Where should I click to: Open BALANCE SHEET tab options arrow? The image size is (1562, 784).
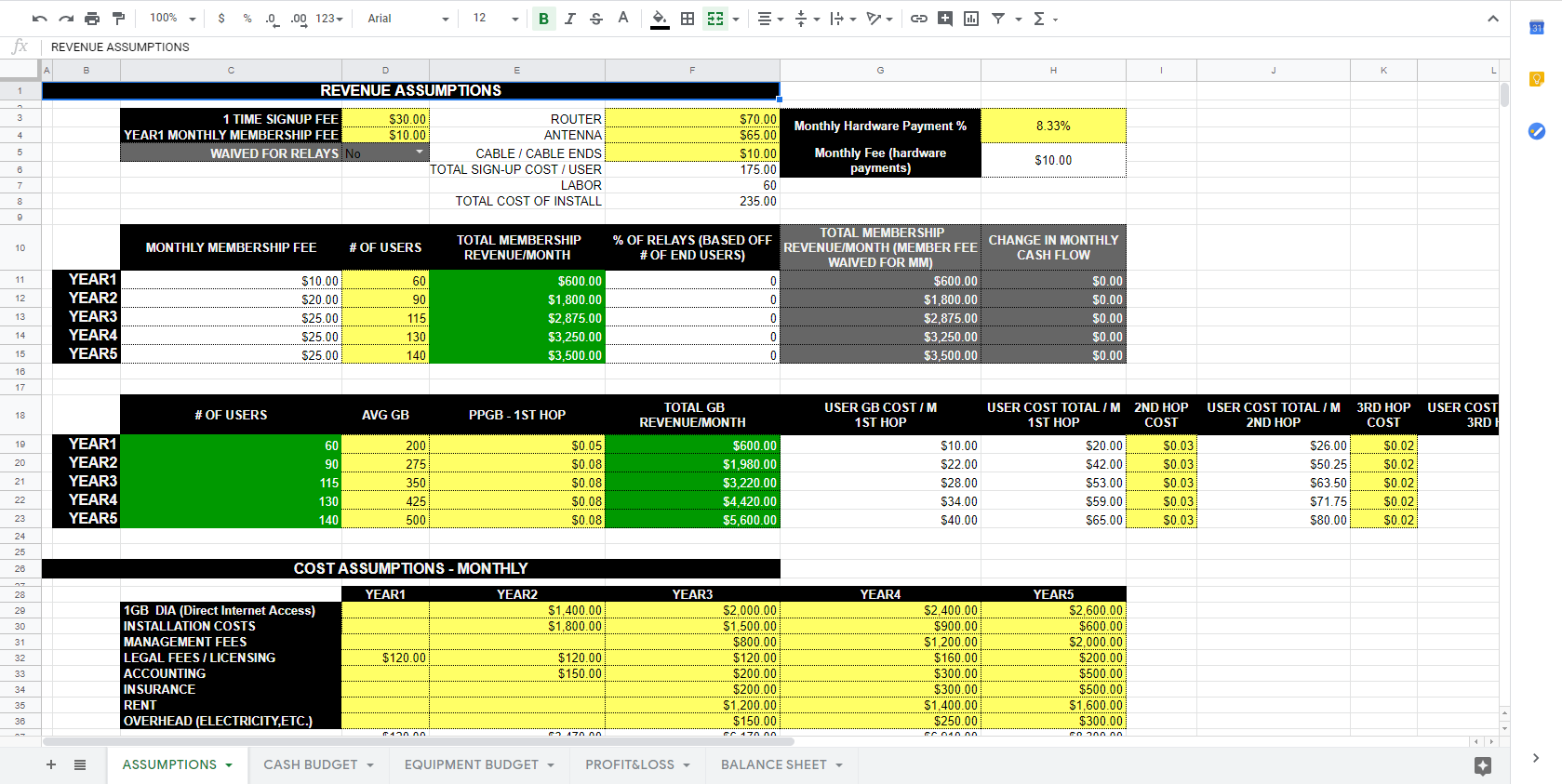pyautogui.click(x=839, y=765)
